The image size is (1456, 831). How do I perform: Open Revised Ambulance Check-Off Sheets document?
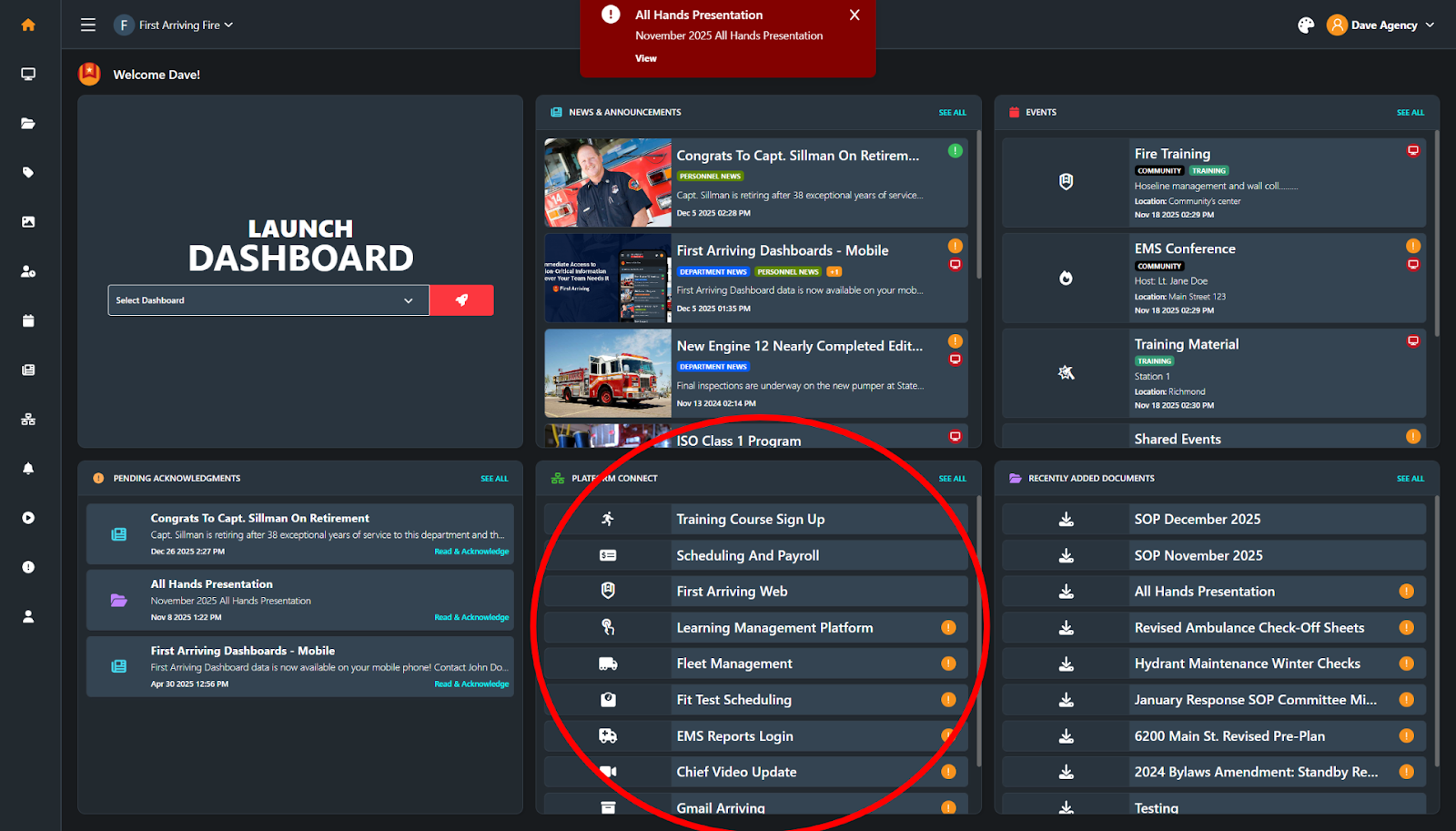(x=1214, y=627)
